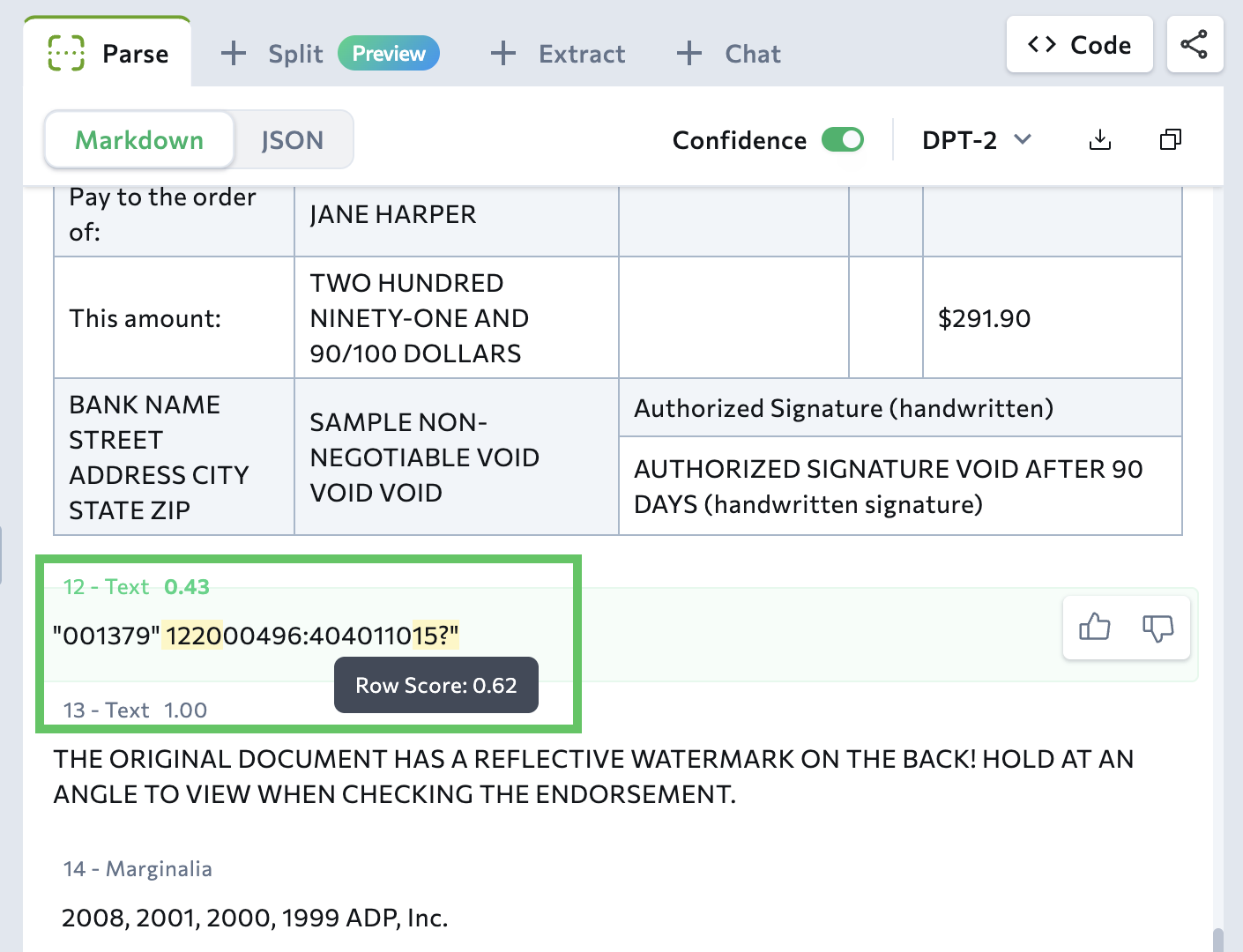This screenshot has width=1243, height=952.
Task: Click the Code button
Action: (1079, 44)
